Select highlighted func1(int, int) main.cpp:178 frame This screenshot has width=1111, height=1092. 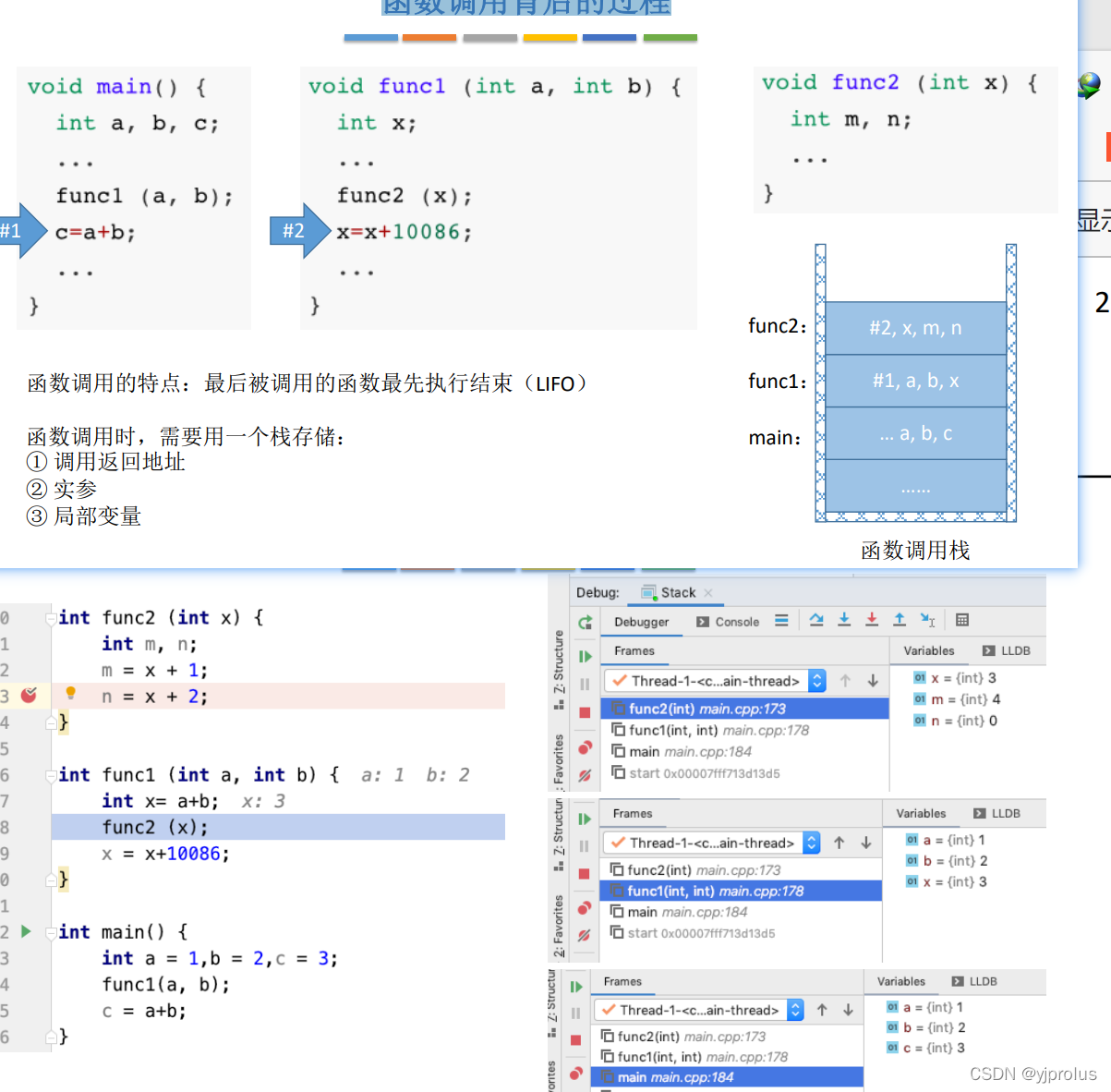click(x=741, y=891)
